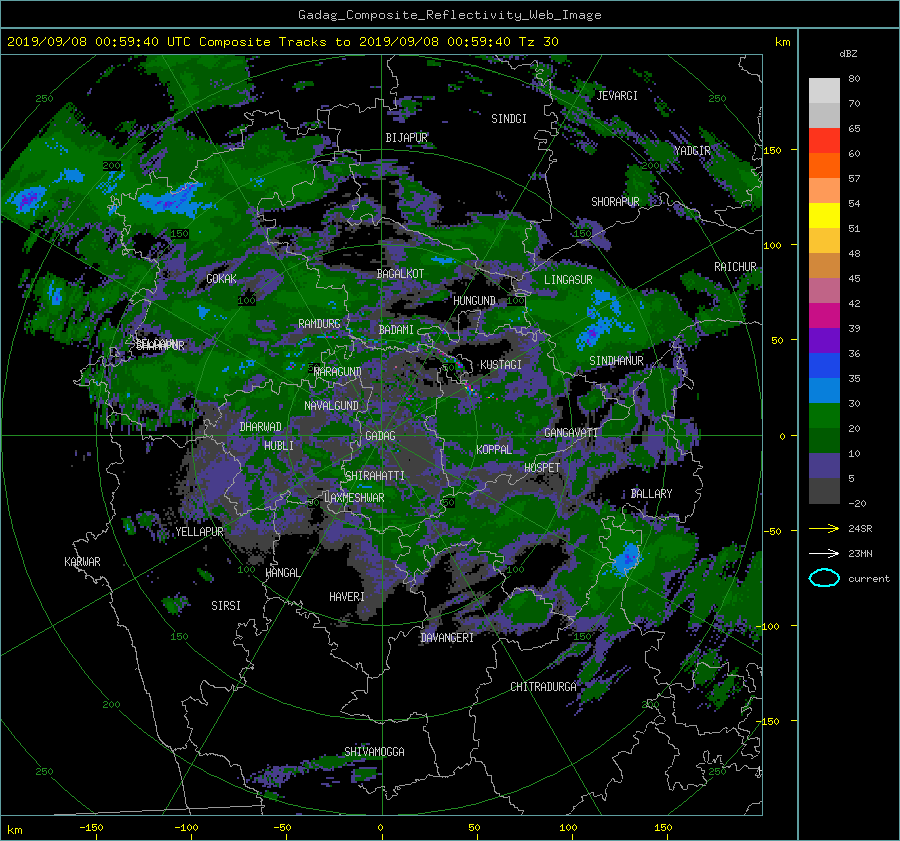Select the purple 39-36 dBZ swatch
This screenshot has width=900, height=841.
[824, 340]
